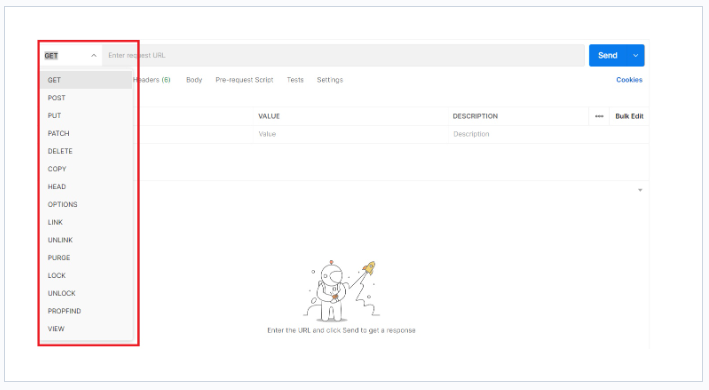Select PROPFIND request method
The height and width of the screenshot is (390, 709).
tap(86, 311)
